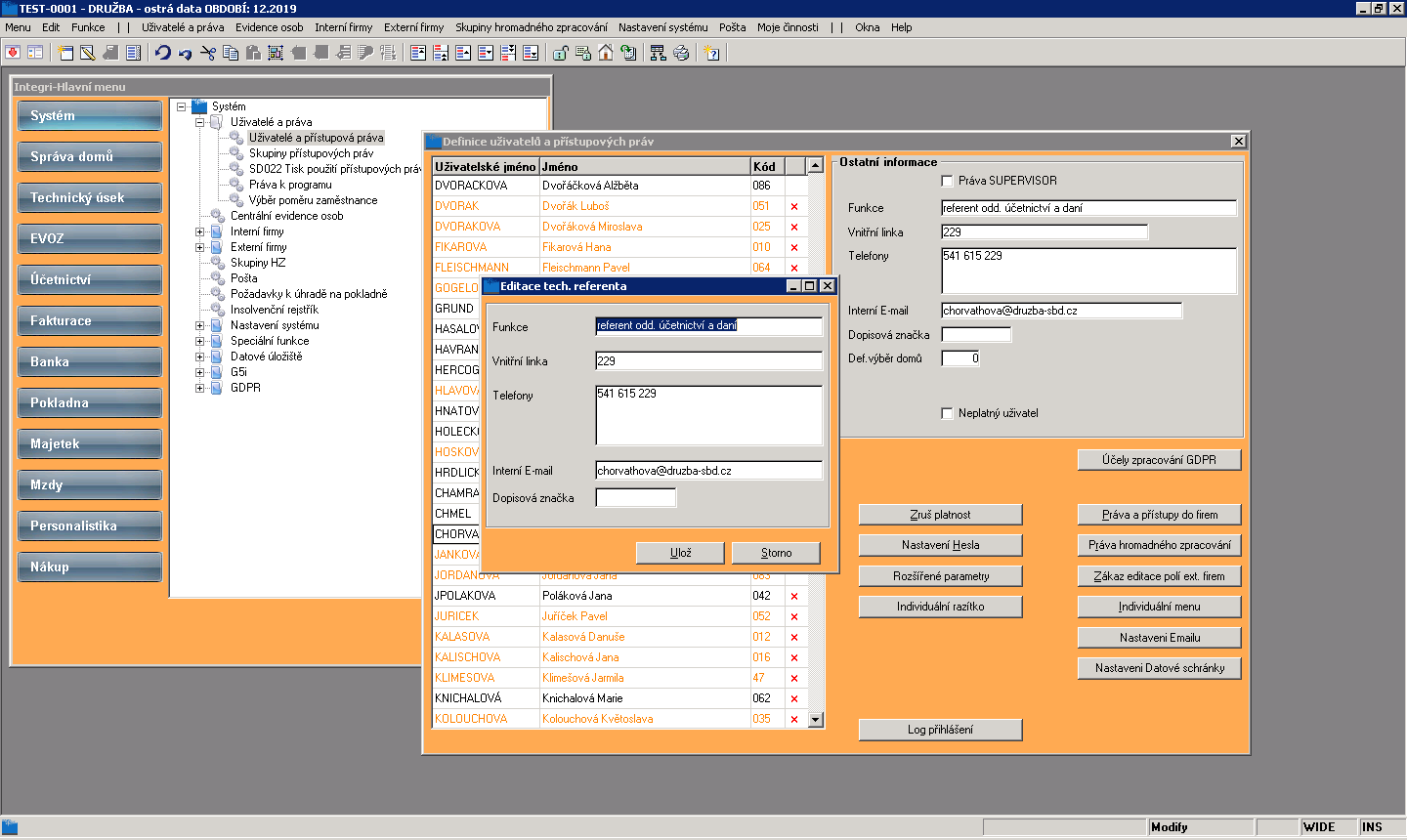Click the green padlock toolbar icon

pos(561,53)
